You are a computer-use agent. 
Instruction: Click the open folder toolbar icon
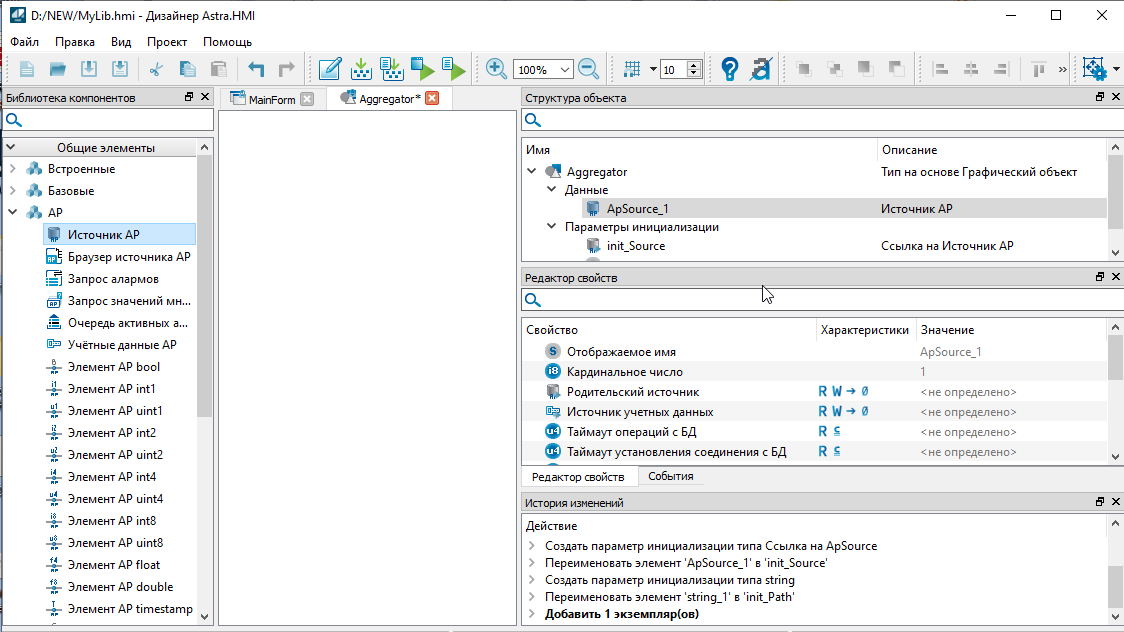point(58,69)
